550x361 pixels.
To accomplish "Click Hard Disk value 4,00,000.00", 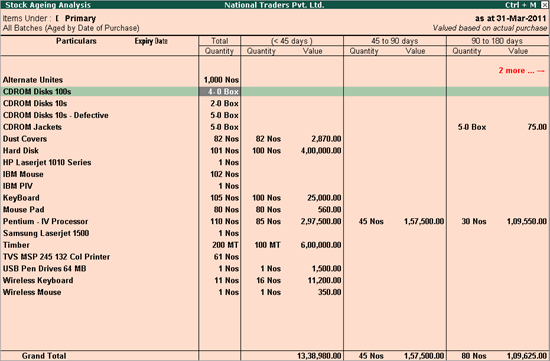I will [x=321, y=151].
